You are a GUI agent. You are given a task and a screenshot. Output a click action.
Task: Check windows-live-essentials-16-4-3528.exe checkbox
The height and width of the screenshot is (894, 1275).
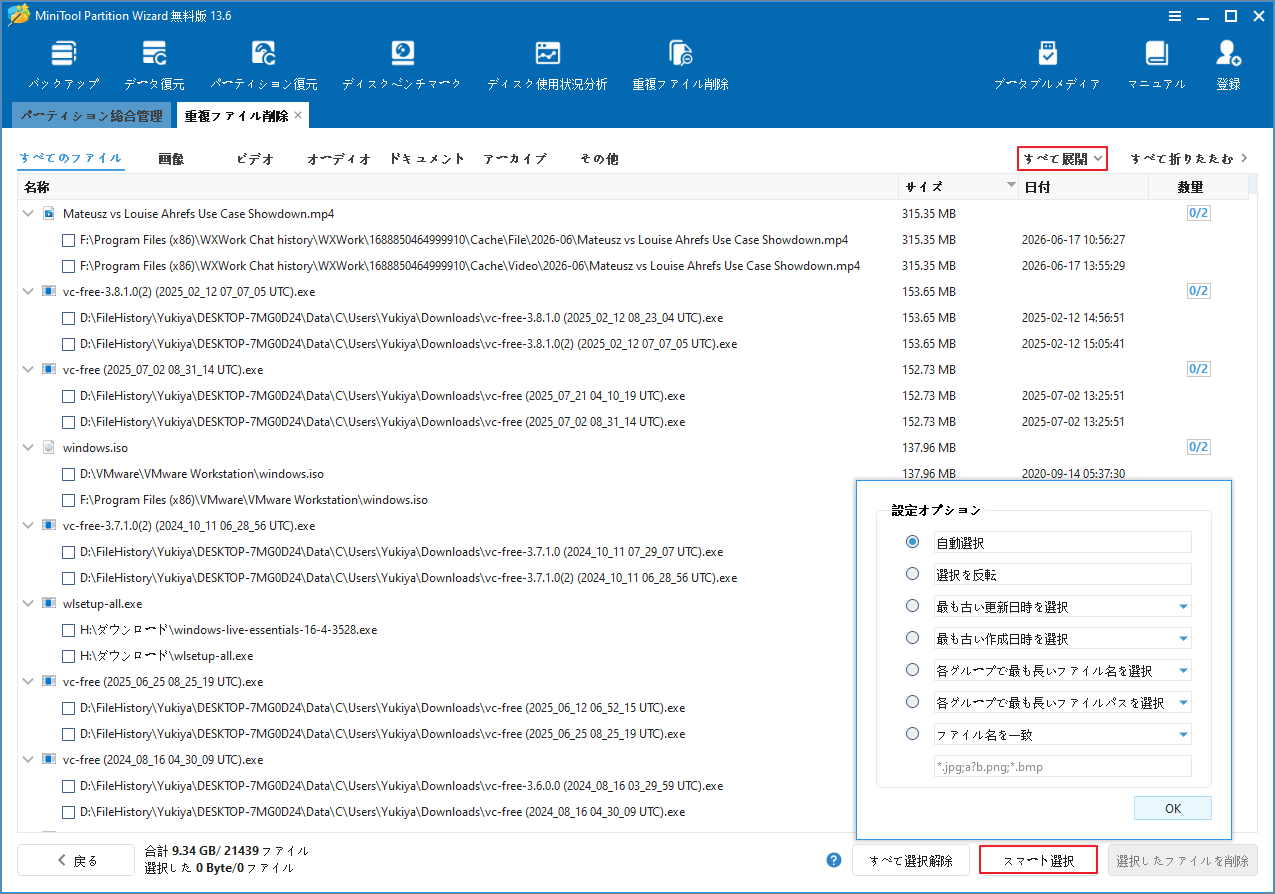(x=68, y=630)
